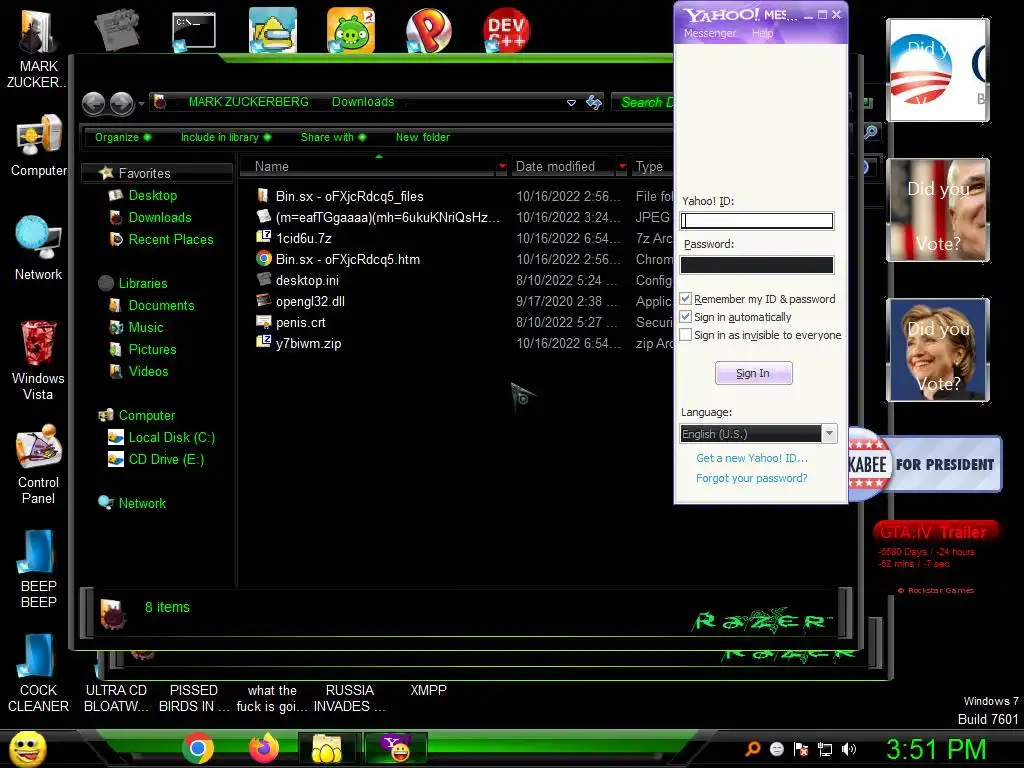Open Firefox from the taskbar

coord(264,748)
